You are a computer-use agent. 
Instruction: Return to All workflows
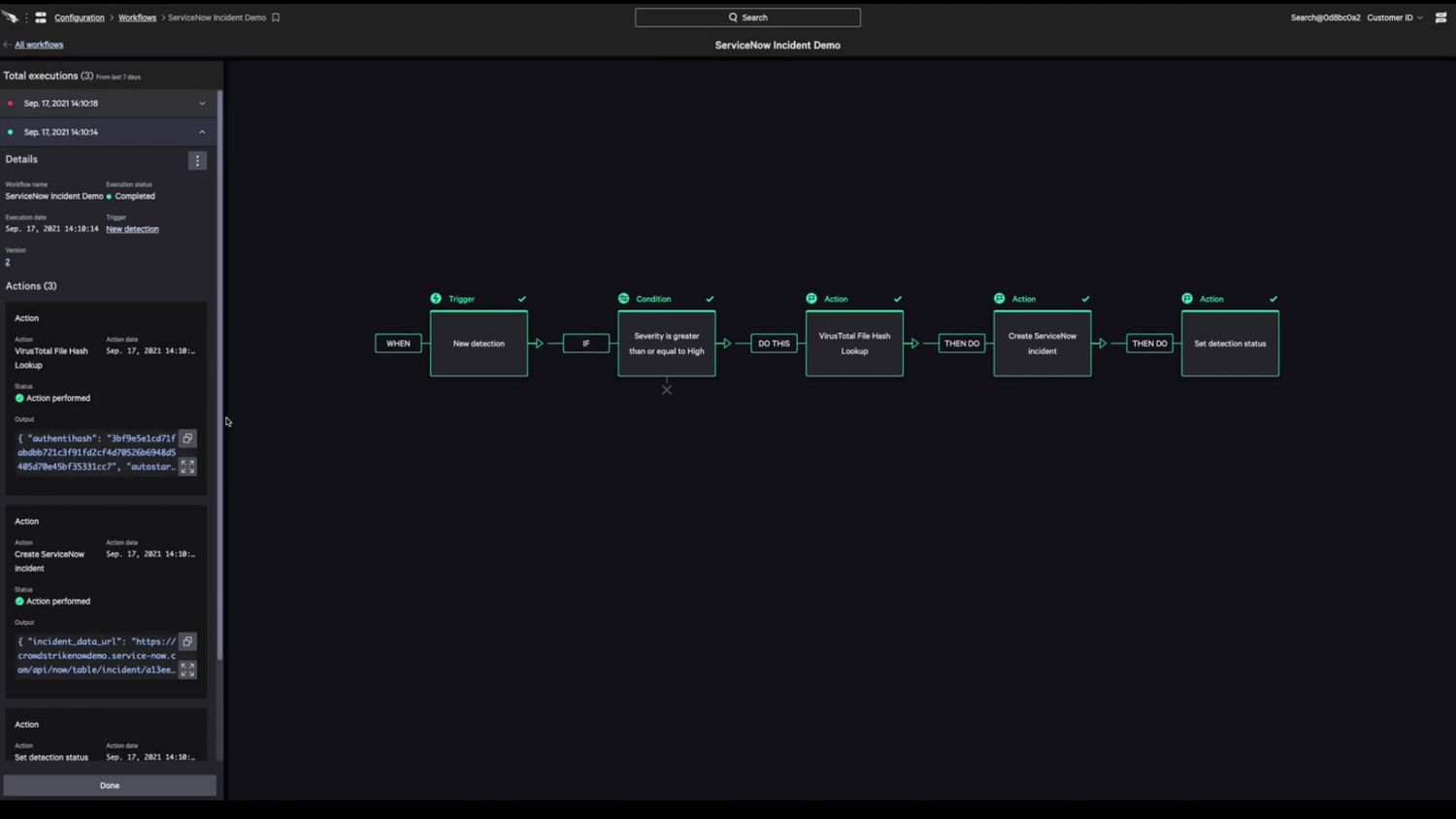click(39, 45)
